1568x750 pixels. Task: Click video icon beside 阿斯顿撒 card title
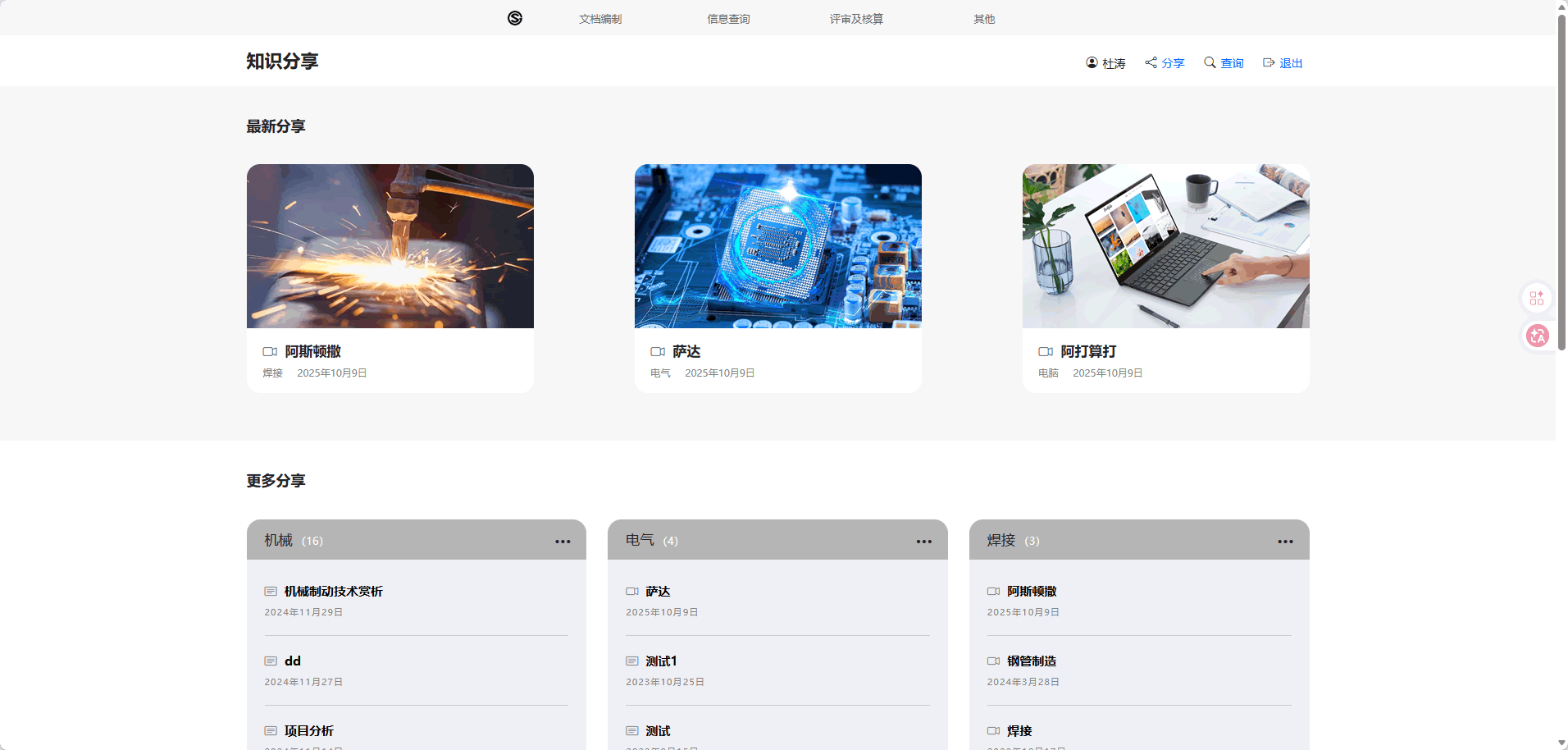click(270, 351)
